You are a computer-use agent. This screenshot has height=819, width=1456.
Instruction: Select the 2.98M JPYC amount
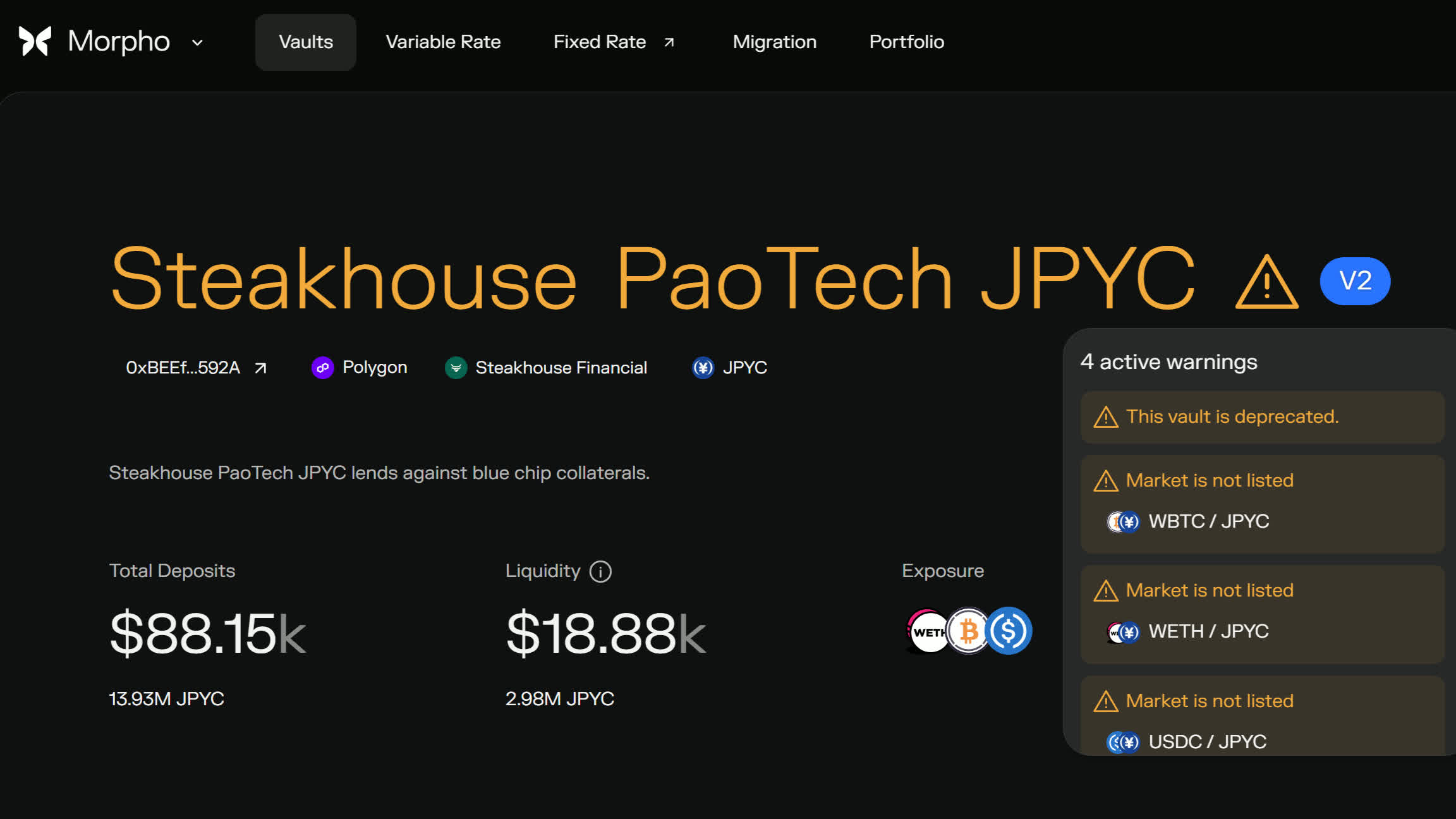[x=560, y=699]
